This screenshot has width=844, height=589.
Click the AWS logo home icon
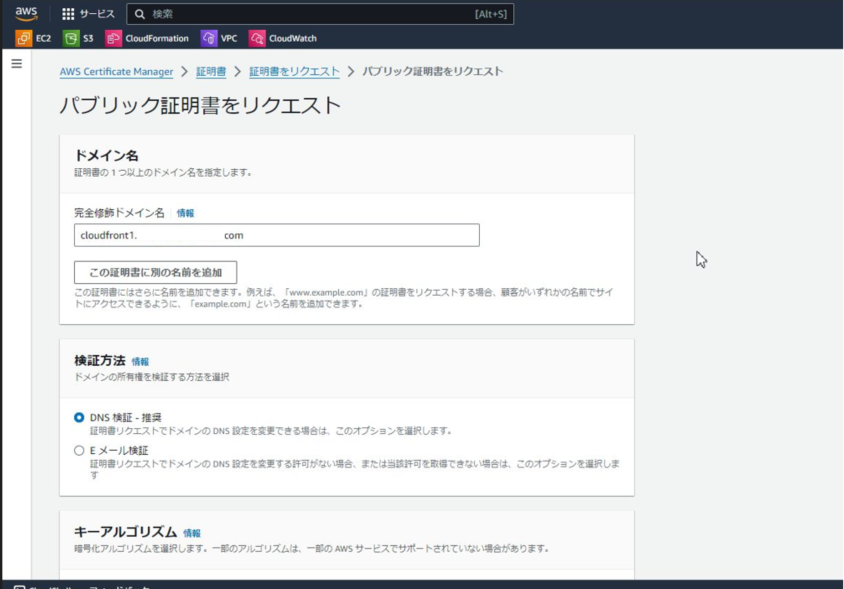click(x=26, y=13)
